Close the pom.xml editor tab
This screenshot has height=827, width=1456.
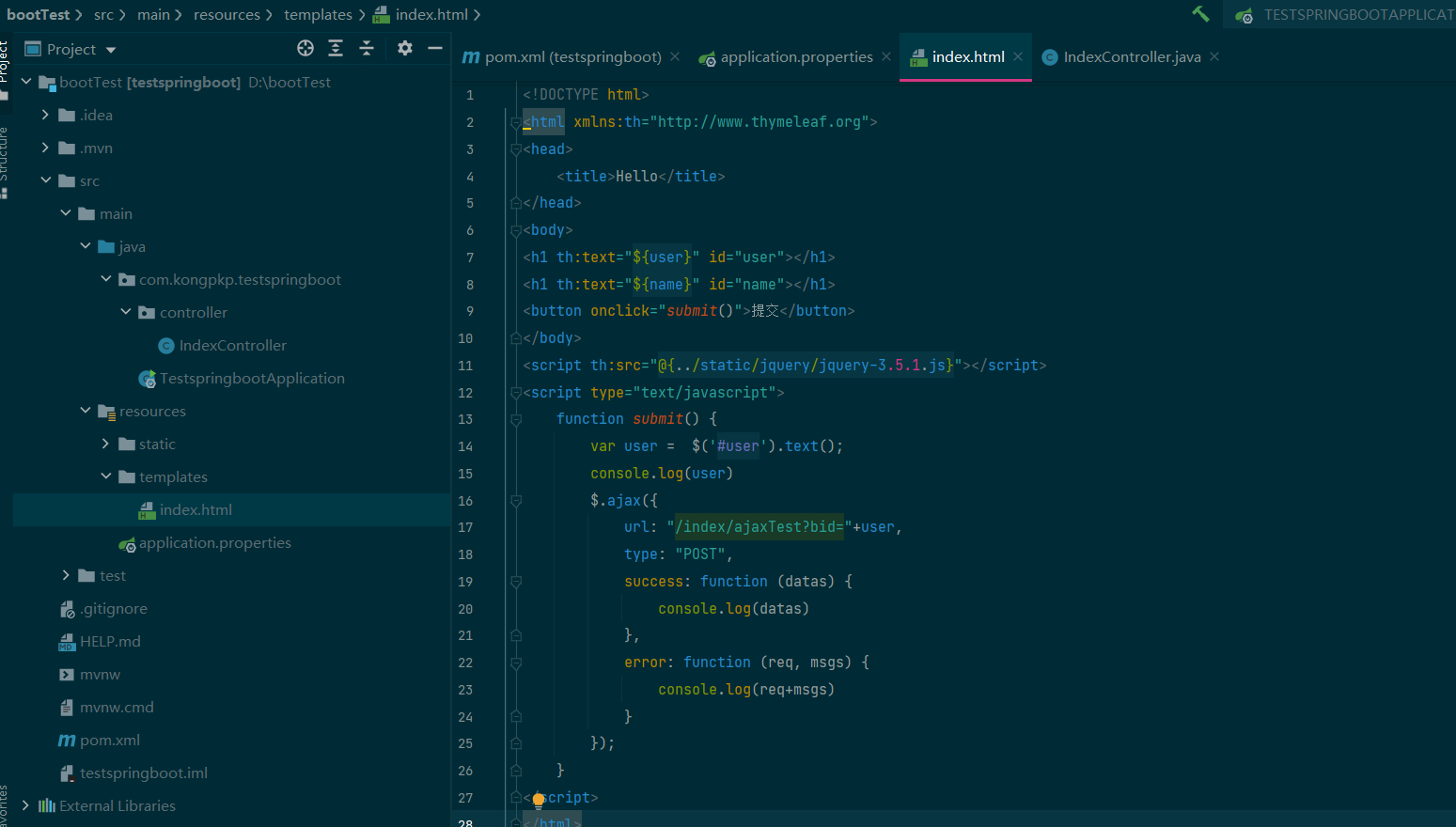(x=675, y=57)
